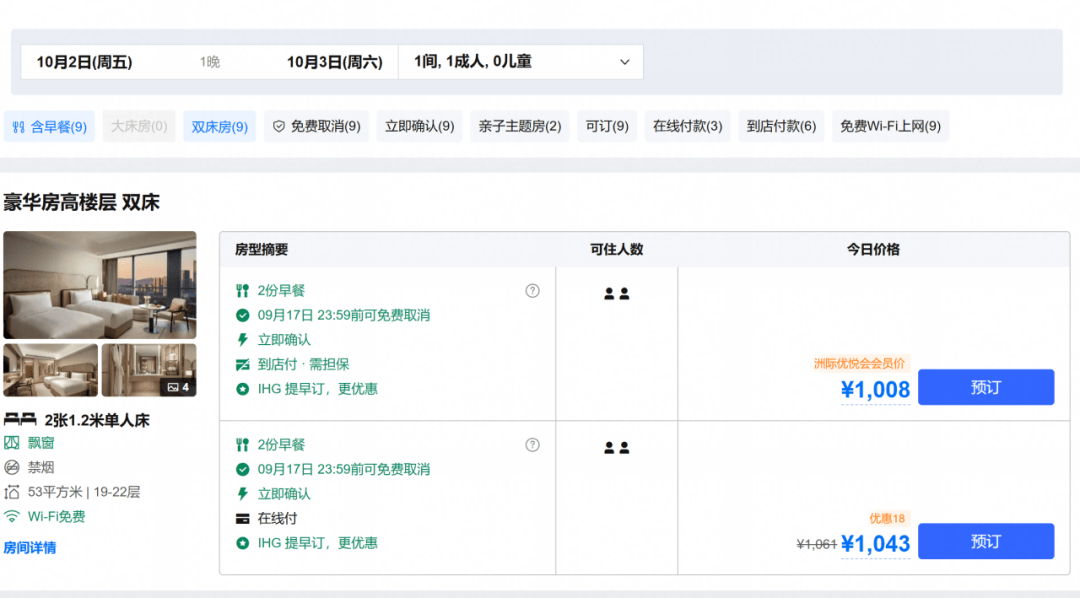Enable the 可订(9) filter
Image resolution: width=1080 pixels, height=598 pixels.
coord(607,127)
